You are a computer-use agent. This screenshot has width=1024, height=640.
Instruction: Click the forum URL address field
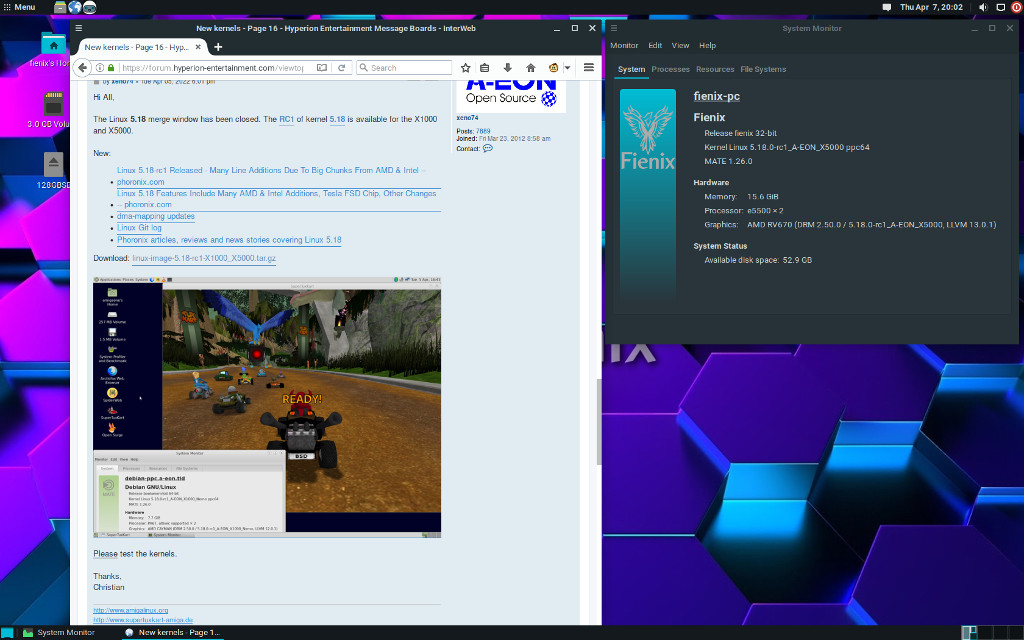[212, 68]
